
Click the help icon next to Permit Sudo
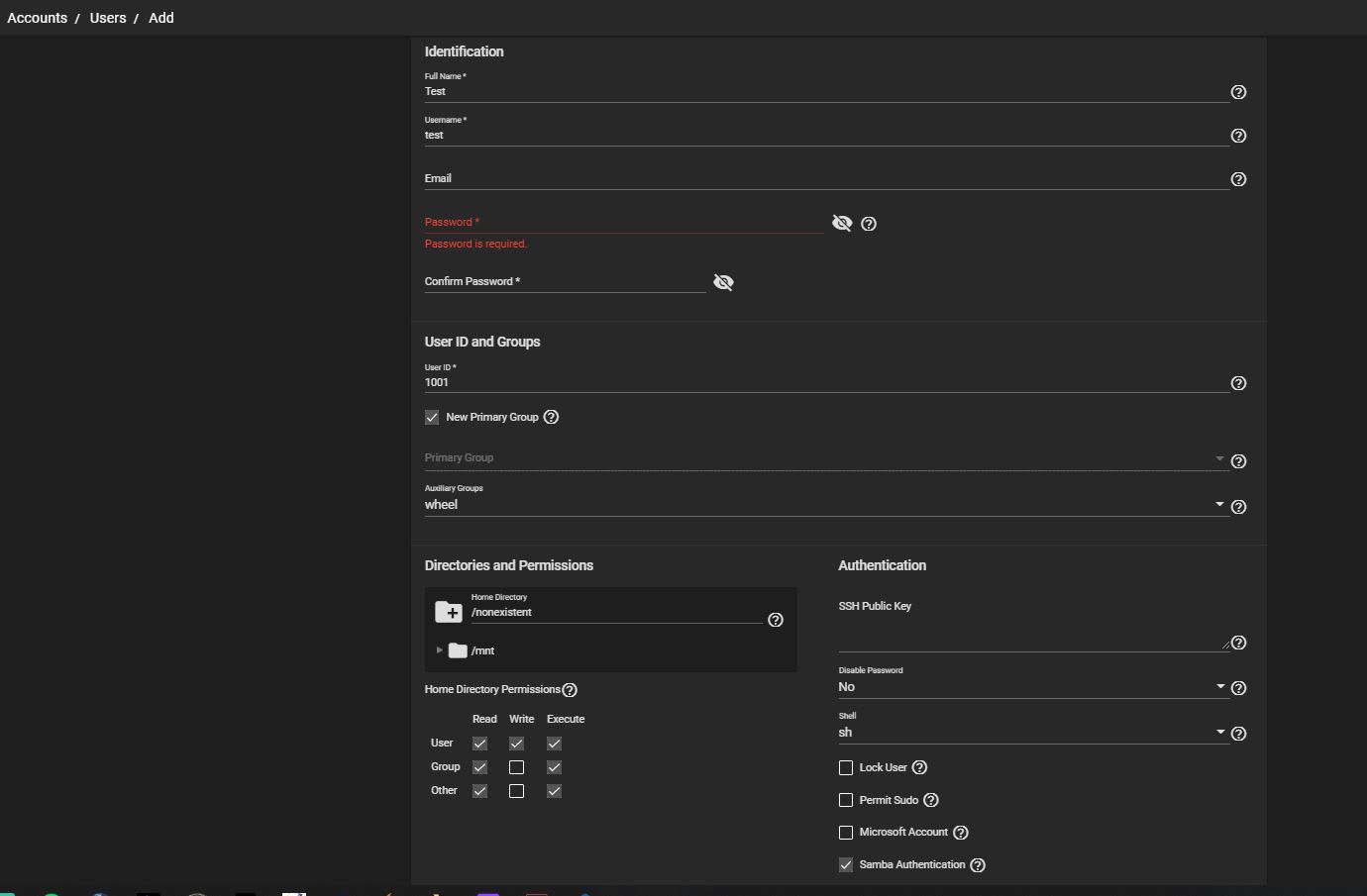(x=931, y=800)
